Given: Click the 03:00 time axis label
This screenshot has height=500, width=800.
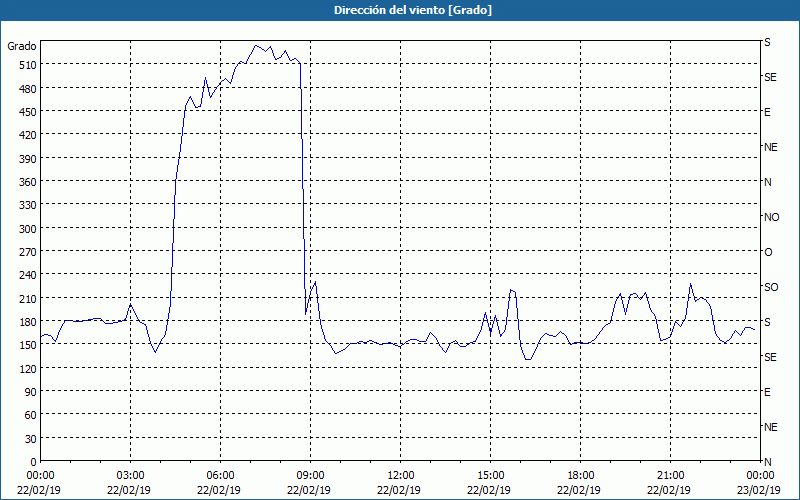Looking at the screenshot, I should click(130, 476).
